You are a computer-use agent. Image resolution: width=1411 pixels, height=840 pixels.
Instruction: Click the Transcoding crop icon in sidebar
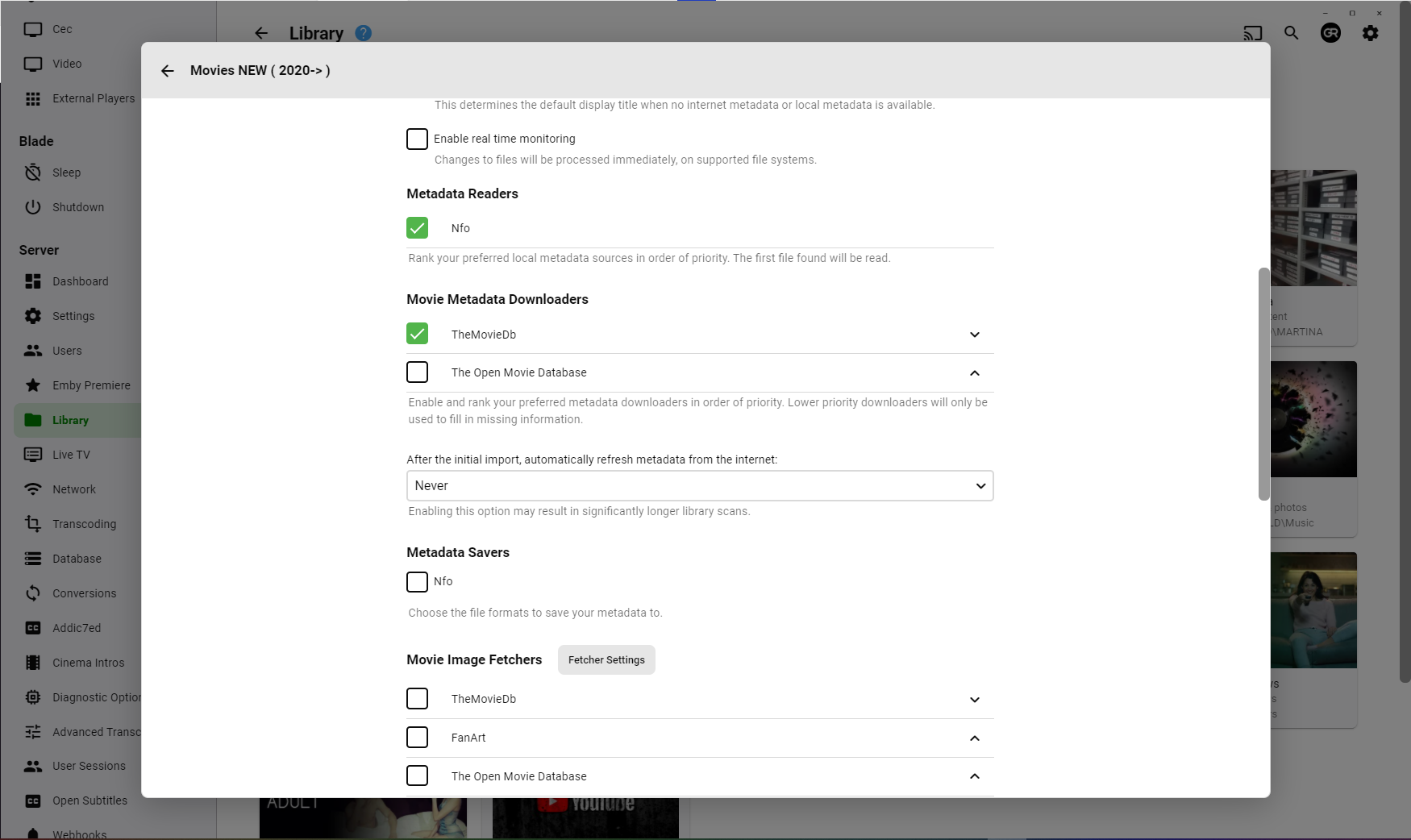tap(33, 524)
